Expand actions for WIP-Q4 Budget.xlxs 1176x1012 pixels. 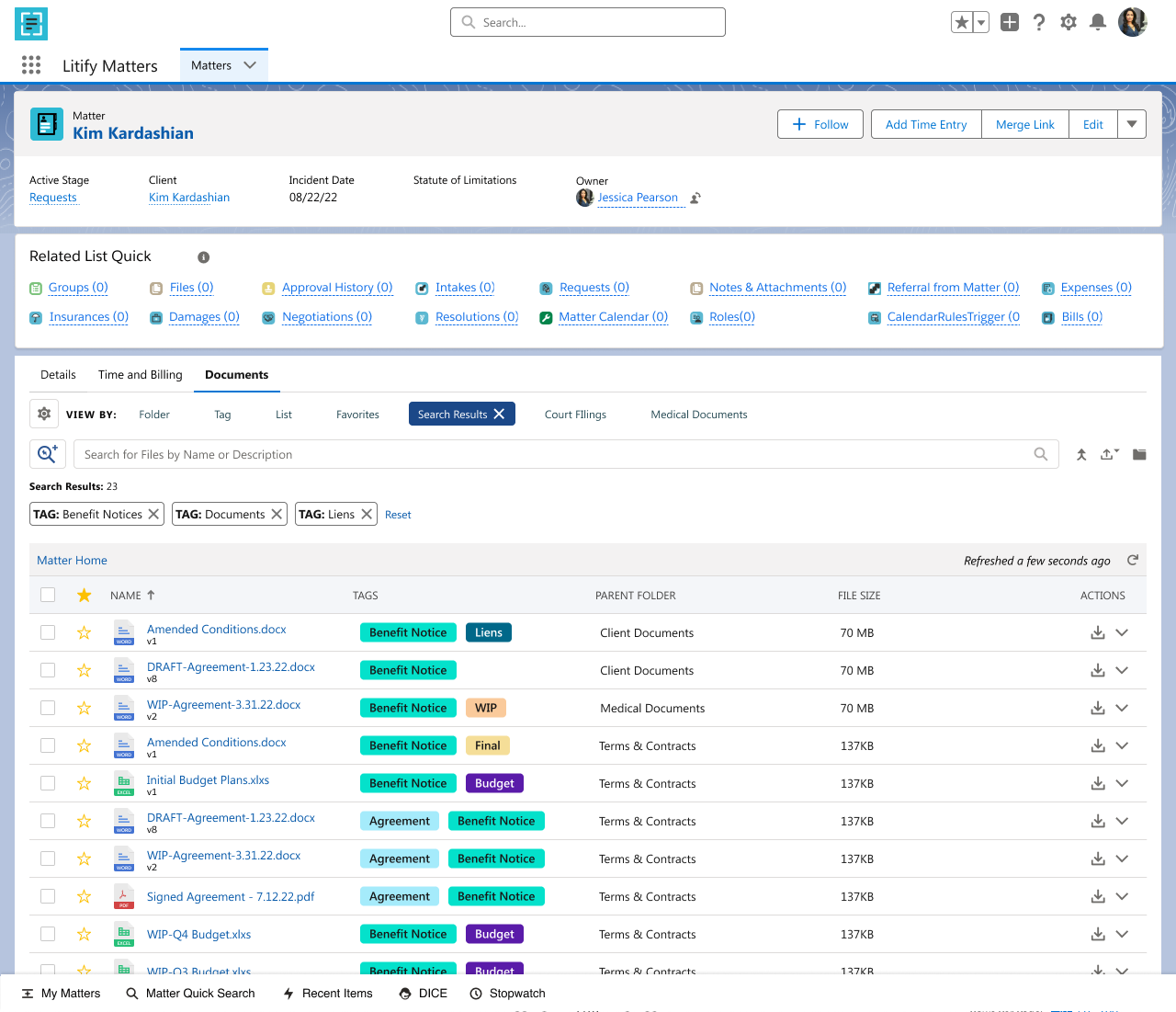(1122, 934)
